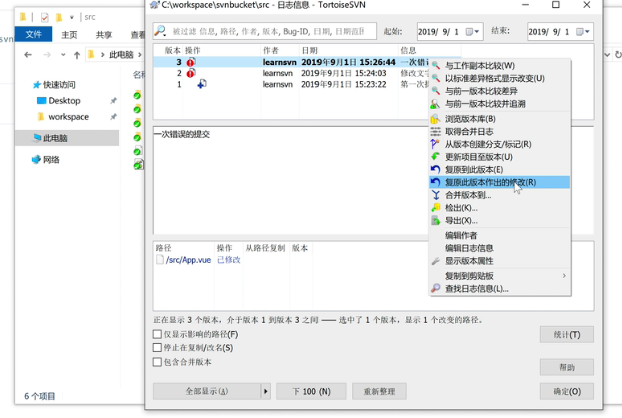
Task: Open the Explorer 主页 ribbon tab
Action: point(69,35)
